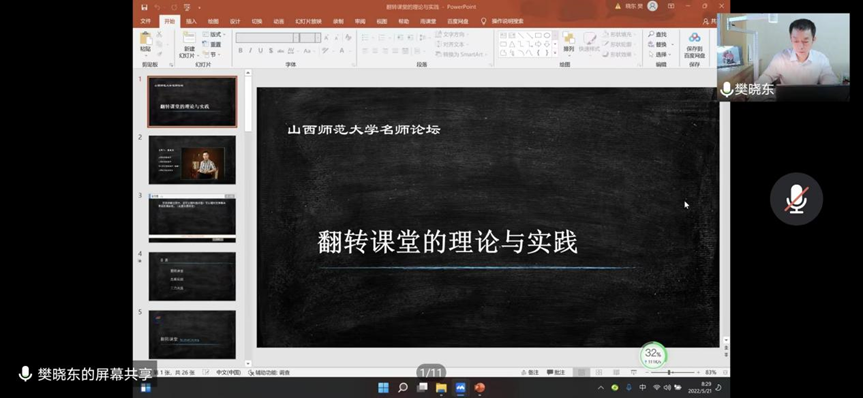Click the 备注 notes button in status bar
The width and height of the screenshot is (863, 398).
530,373
